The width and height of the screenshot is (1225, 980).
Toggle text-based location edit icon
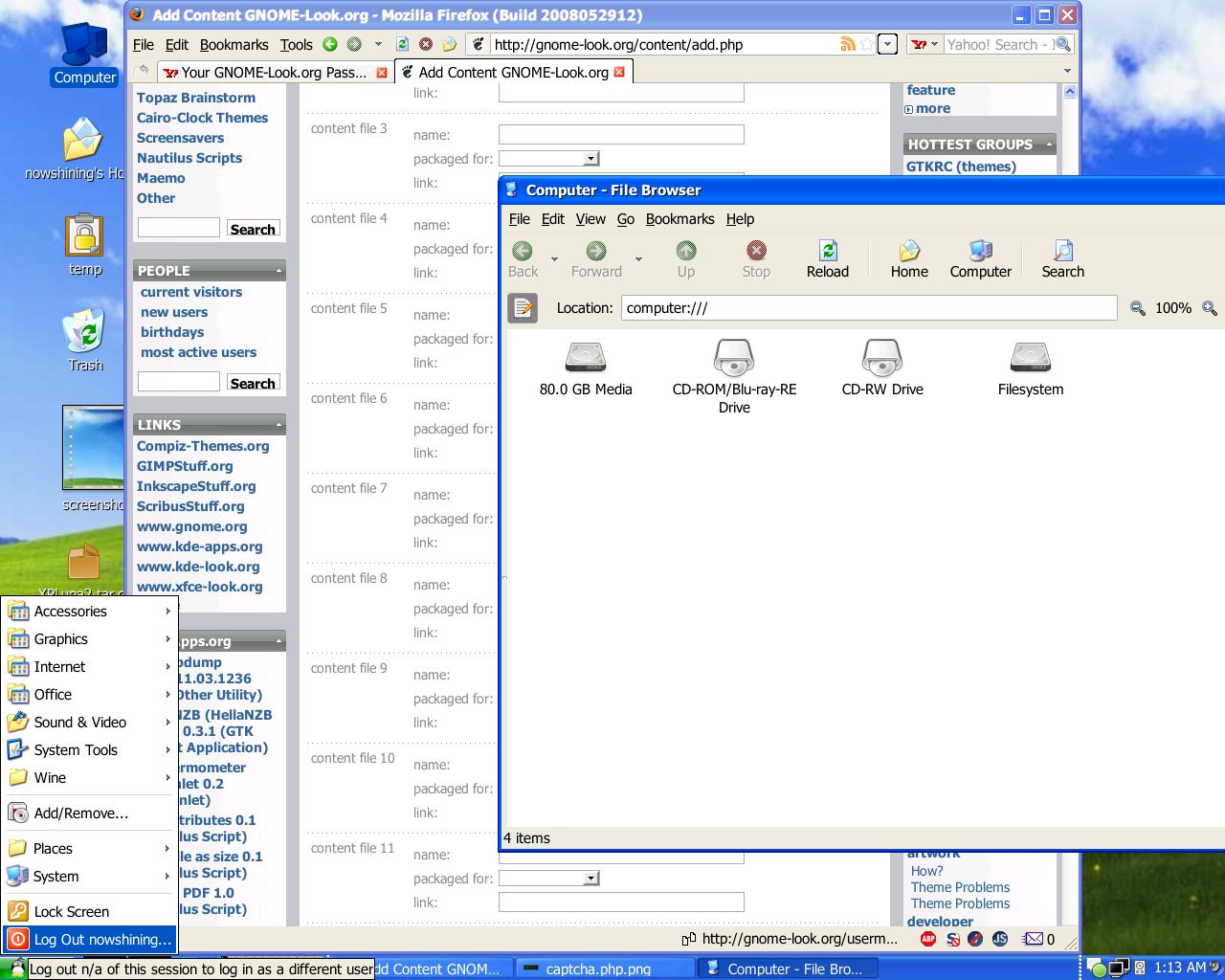523,308
